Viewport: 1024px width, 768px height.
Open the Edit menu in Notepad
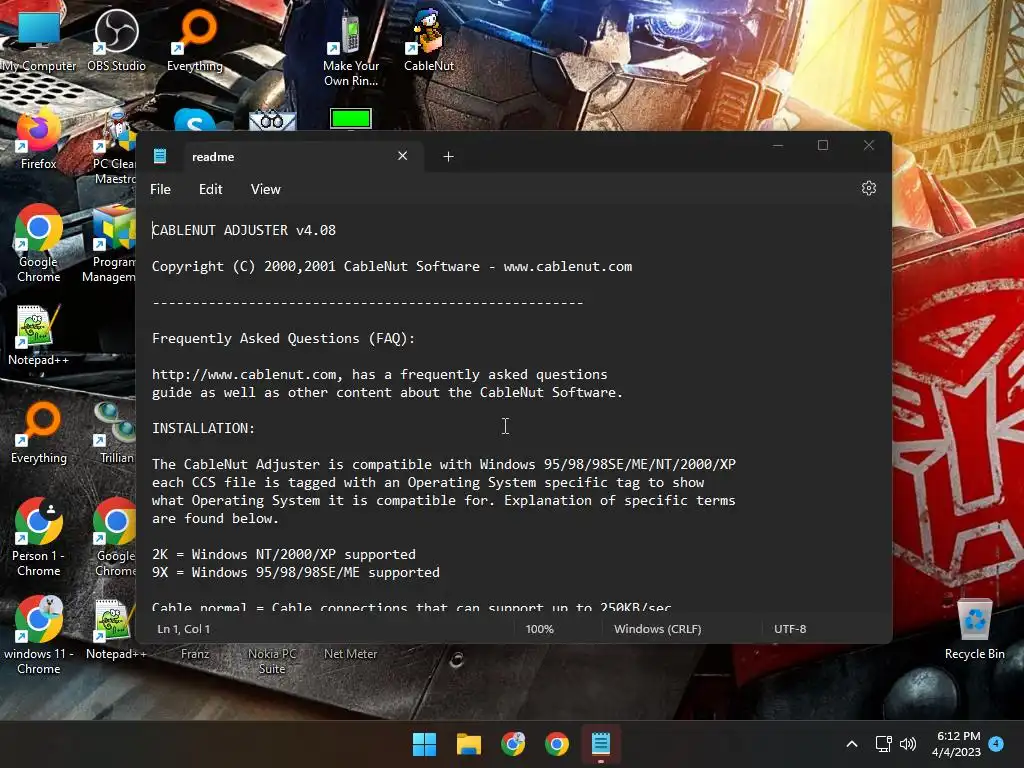[x=210, y=189]
